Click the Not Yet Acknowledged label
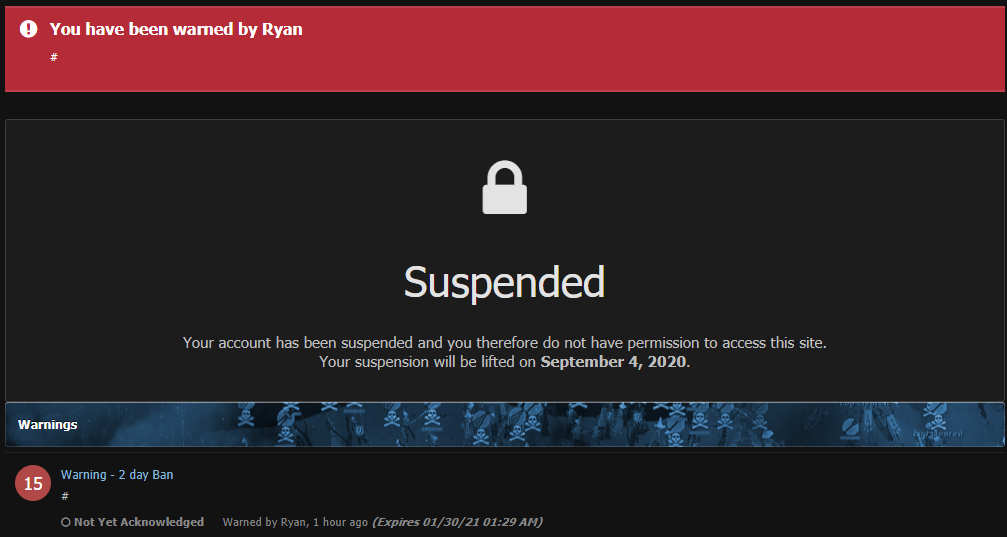The height and width of the screenshot is (537, 1007). (x=139, y=522)
